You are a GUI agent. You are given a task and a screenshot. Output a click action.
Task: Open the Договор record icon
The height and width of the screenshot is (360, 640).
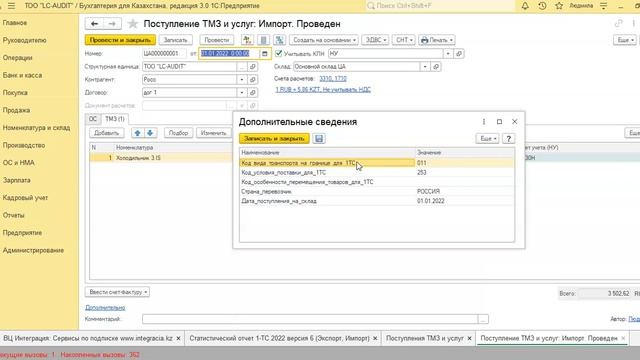[253, 93]
